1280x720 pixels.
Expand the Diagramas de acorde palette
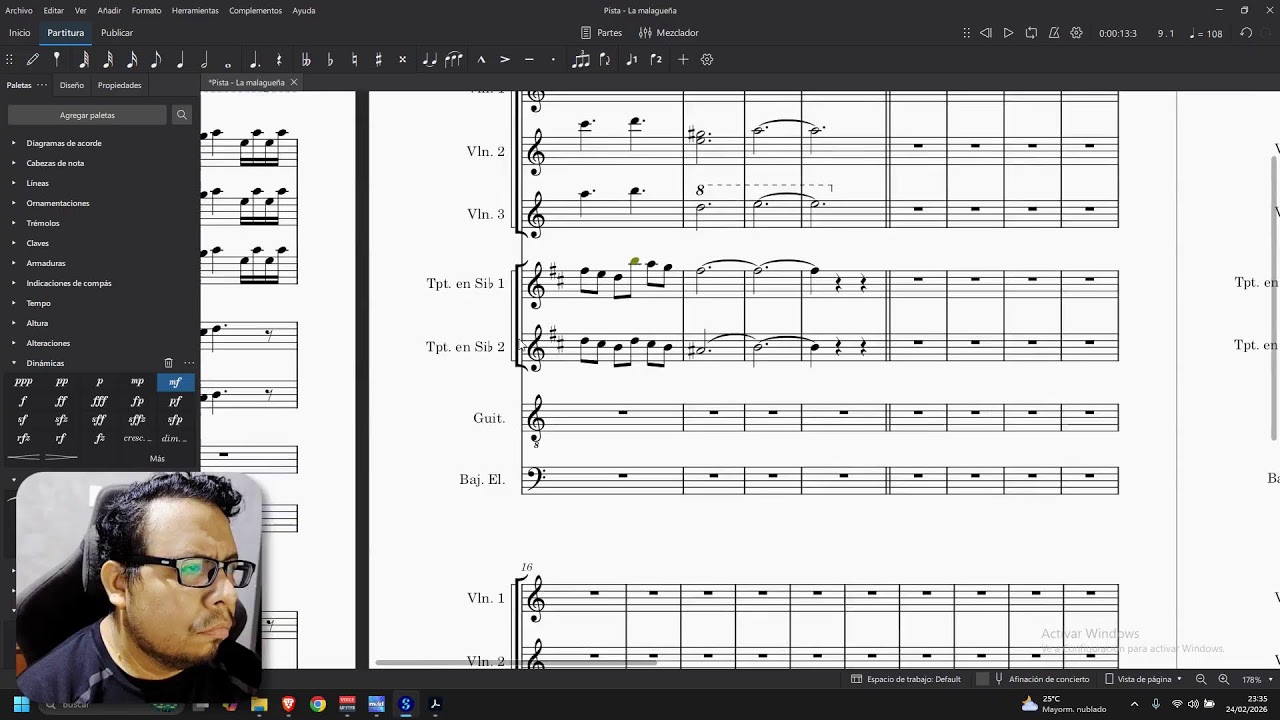pyautogui.click(x=14, y=143)
